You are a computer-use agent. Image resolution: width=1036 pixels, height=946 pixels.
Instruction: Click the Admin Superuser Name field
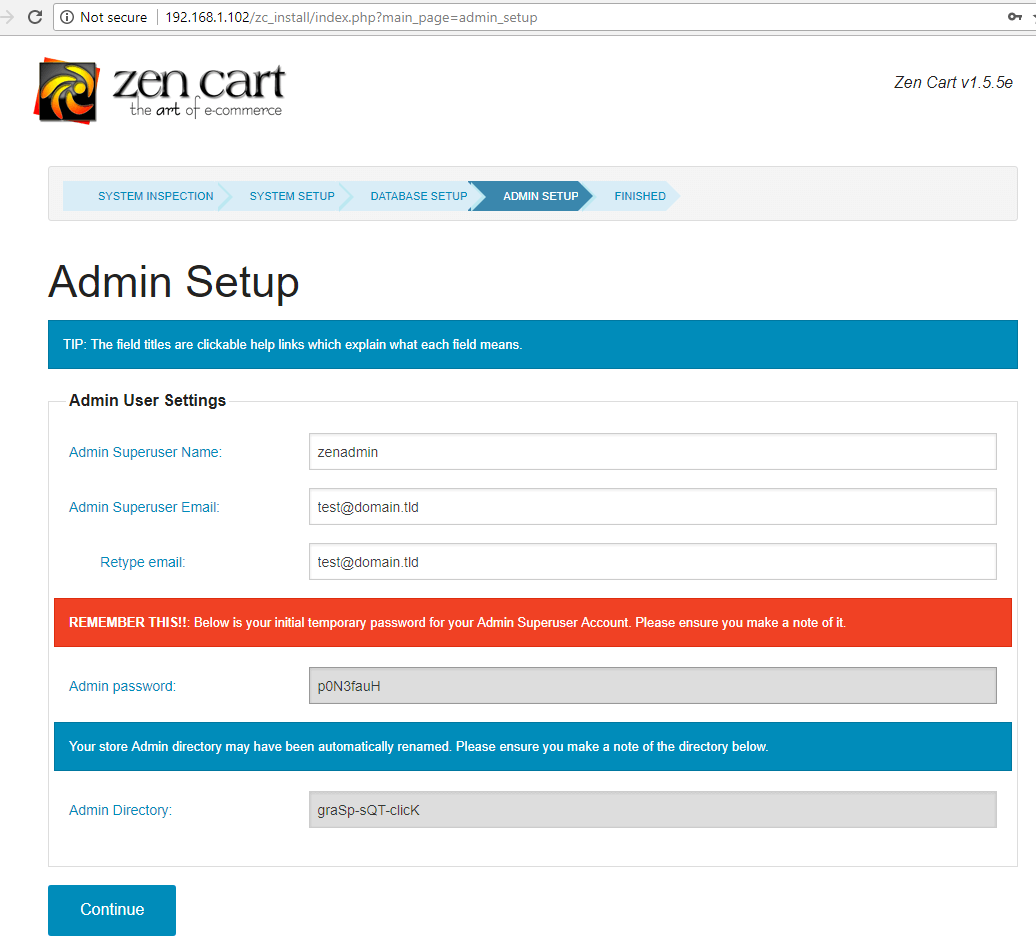point(652,452)
